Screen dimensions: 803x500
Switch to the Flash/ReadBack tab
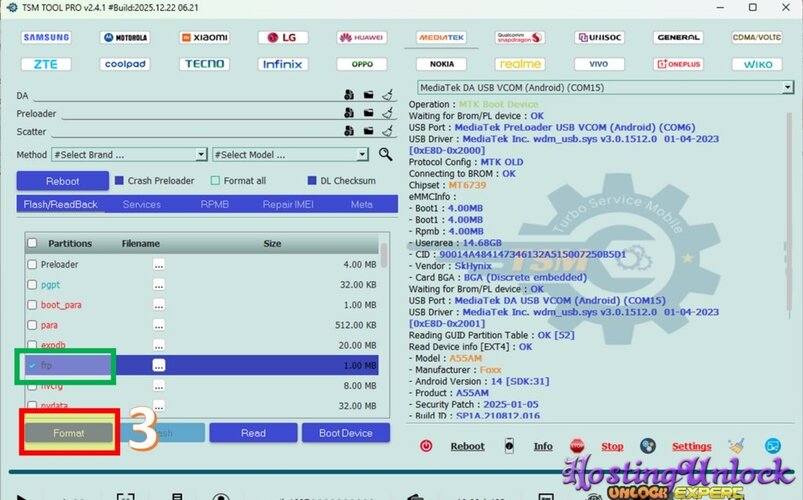pyautogui.click(x=60, y=204)
